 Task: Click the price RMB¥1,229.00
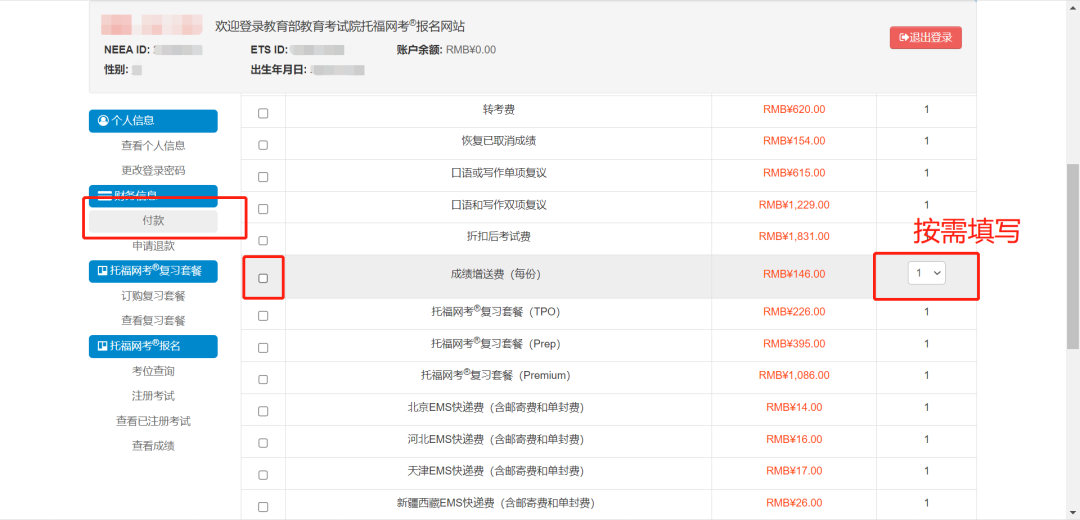click(x=794, y=205)
